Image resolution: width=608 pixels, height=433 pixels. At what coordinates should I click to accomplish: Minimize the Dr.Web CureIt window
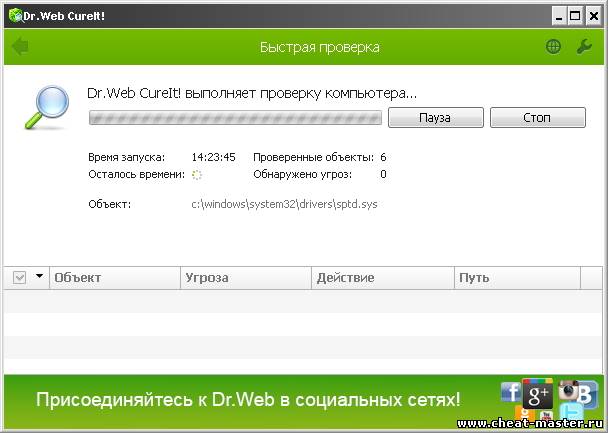click(x=557, y=15)
